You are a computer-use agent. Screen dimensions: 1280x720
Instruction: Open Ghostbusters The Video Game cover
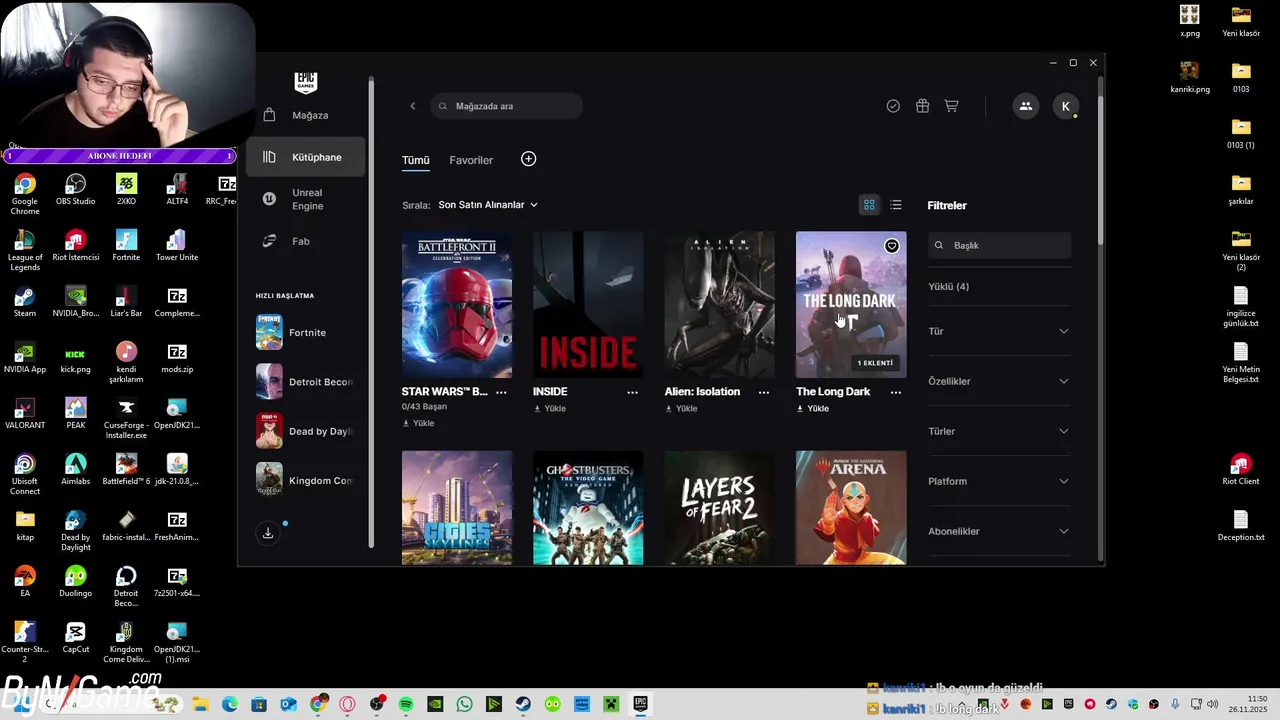point(588,507)
